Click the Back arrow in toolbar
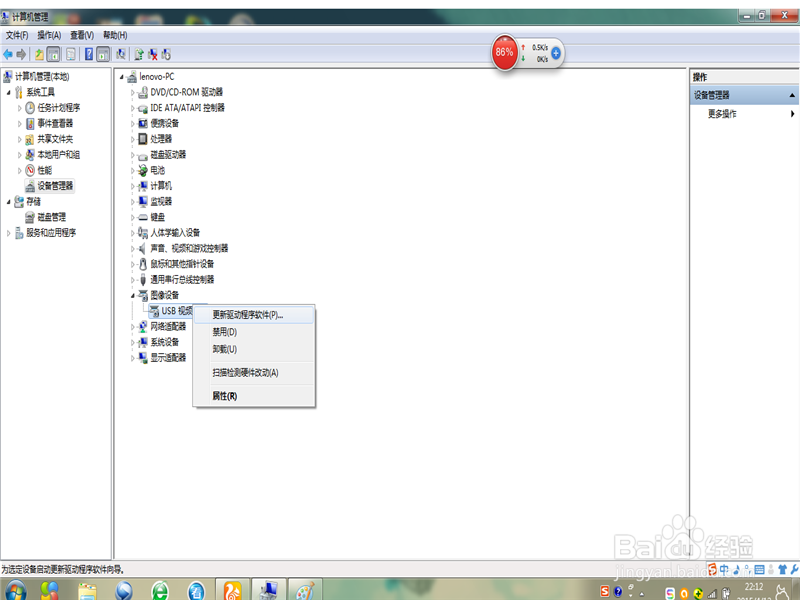 coord(8,54)
